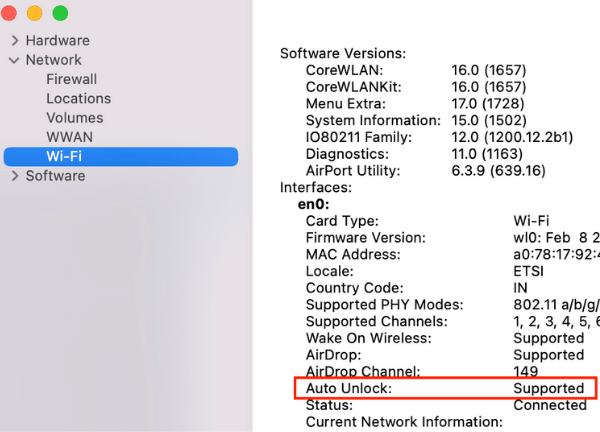This screenshot has width=600, height=432.
Task: Expand the Hardware section chevron
Action: (15, 41)
